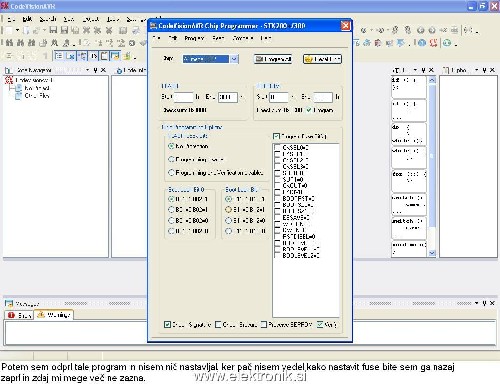Click the first binoculars Find toolbar icon
Image resolution: width=500 pixels, height=386 pixels.
point(9,43)
